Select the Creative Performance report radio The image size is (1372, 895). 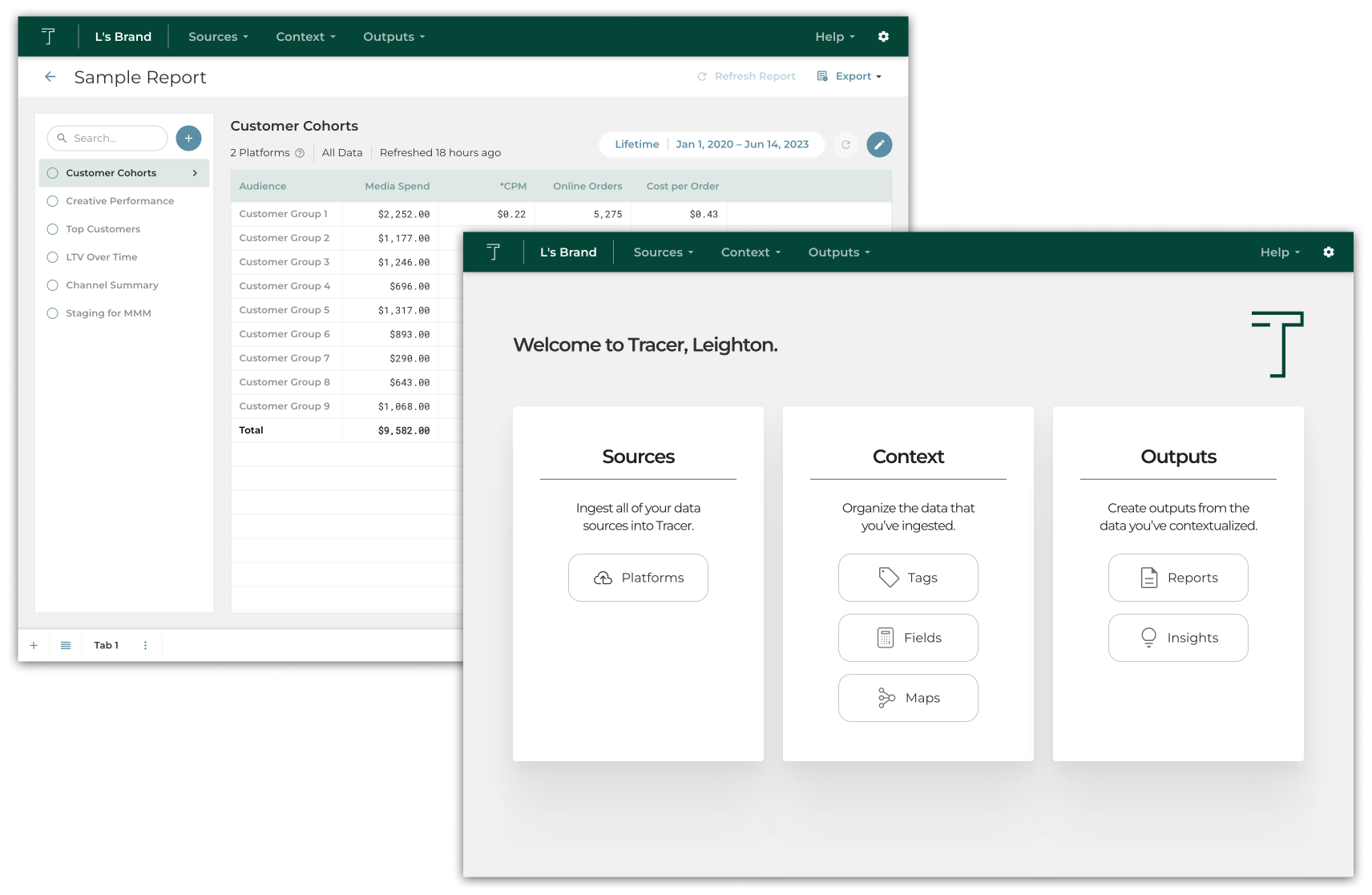pyautogui.click(x=53, y=201)
